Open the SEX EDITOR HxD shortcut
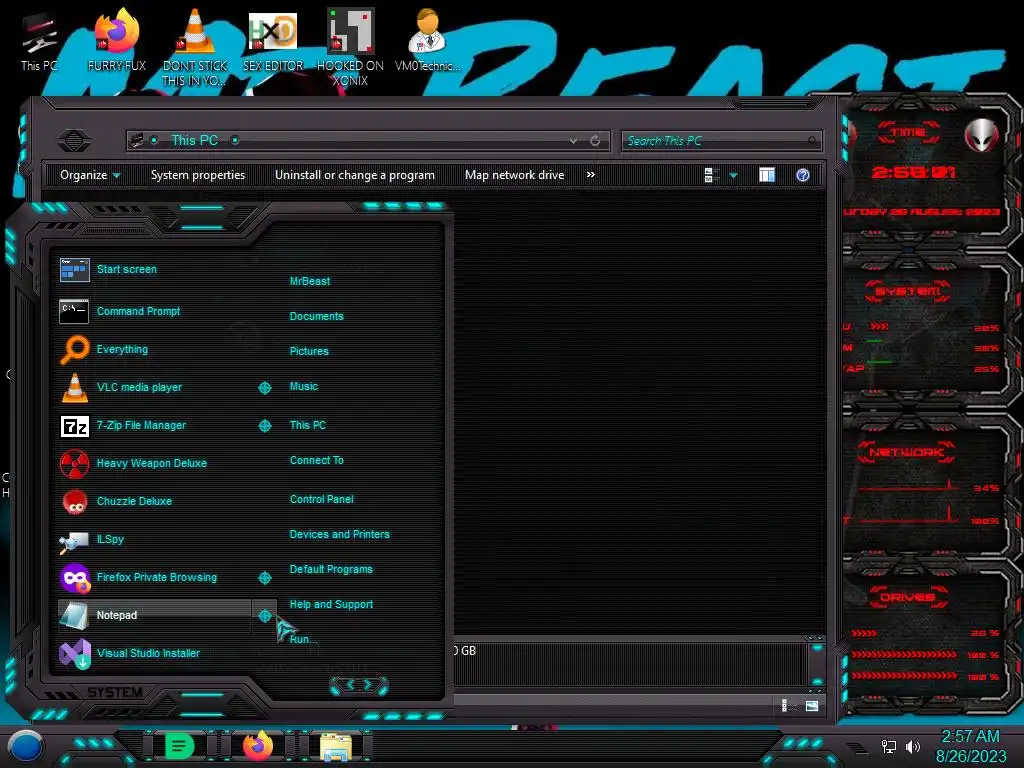Viewport: 1024px width, 768px height. [273, 43]
